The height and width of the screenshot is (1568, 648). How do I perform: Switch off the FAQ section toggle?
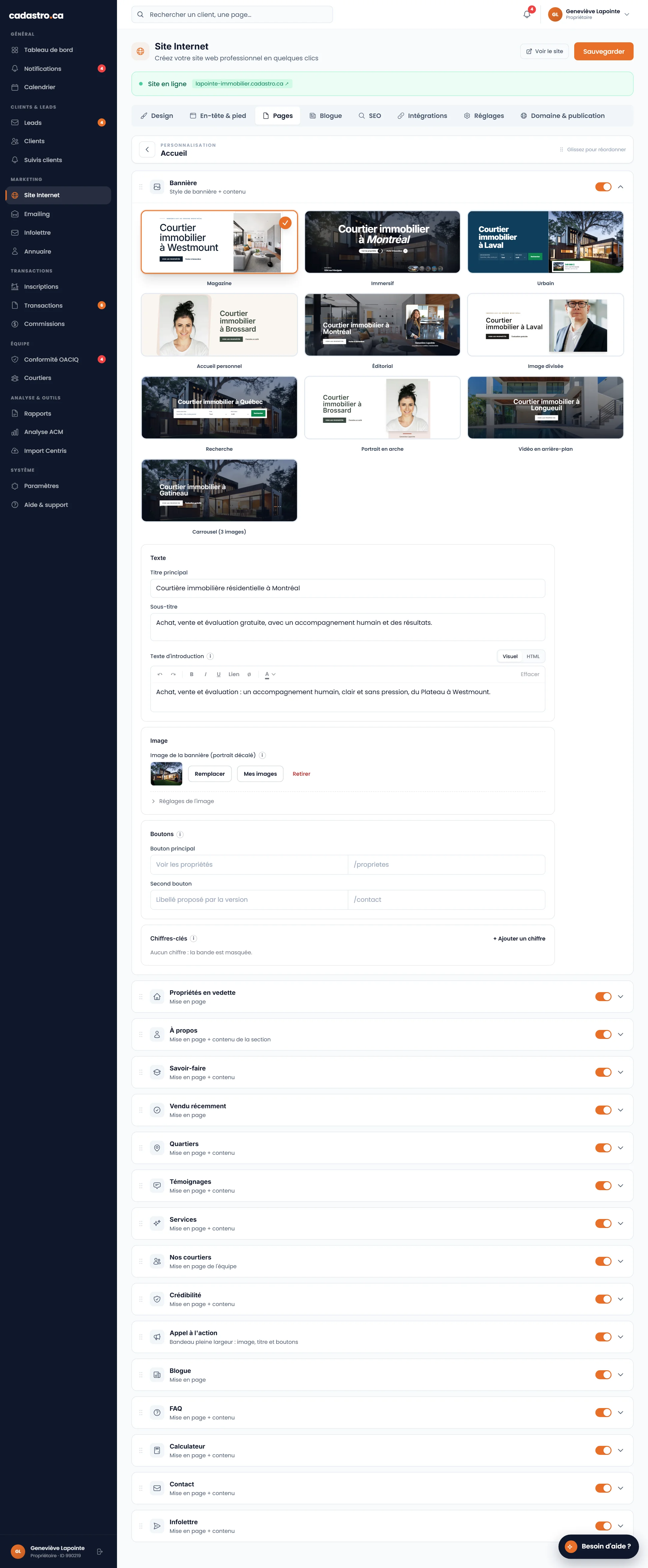(x=603, y=1412)
